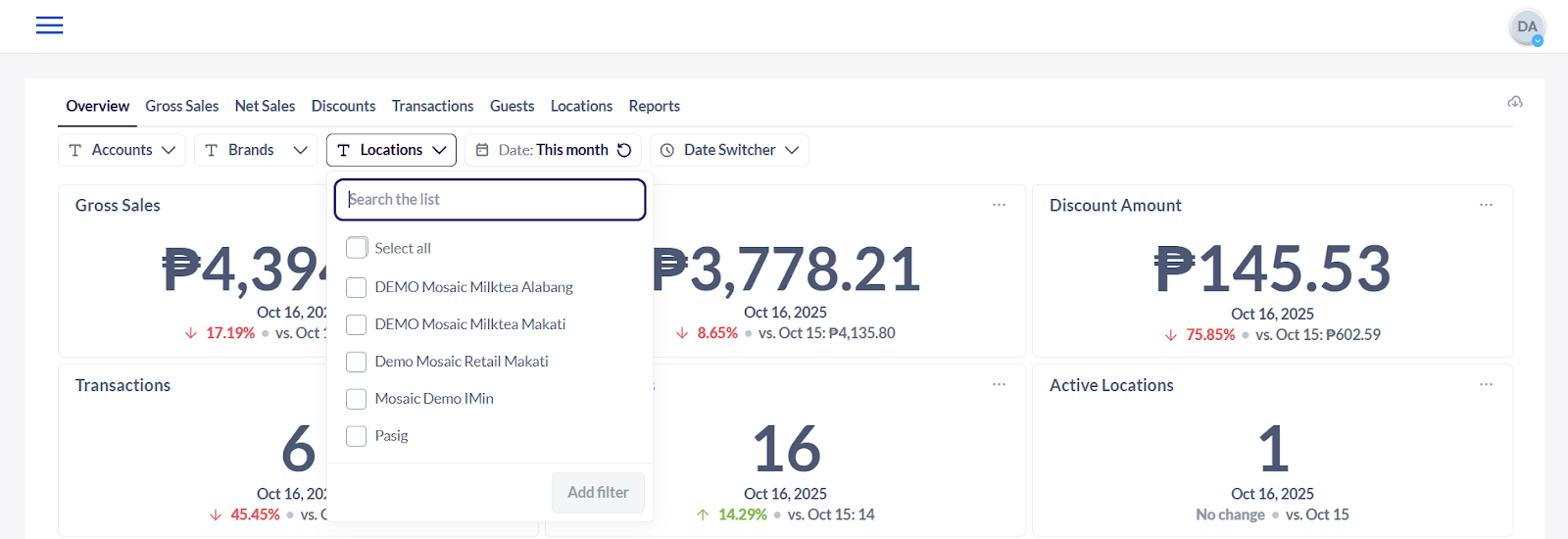Check the Select all checkbox
The image size is (1568, 539).
(357, 248)
